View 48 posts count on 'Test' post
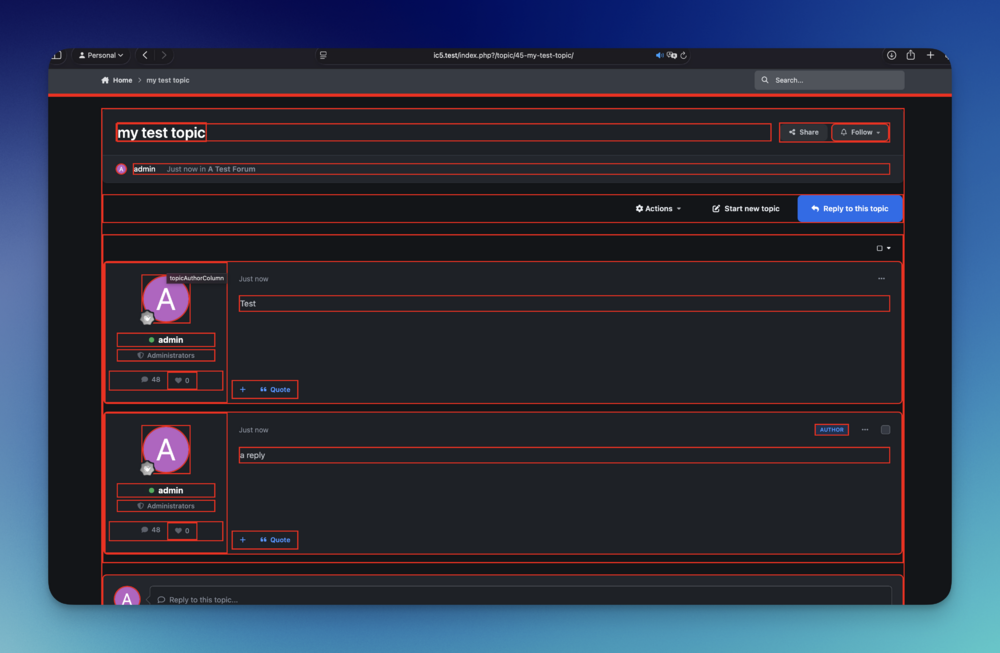The width and height of the screenshot is (1000, 653). click(x=151, y=379)
